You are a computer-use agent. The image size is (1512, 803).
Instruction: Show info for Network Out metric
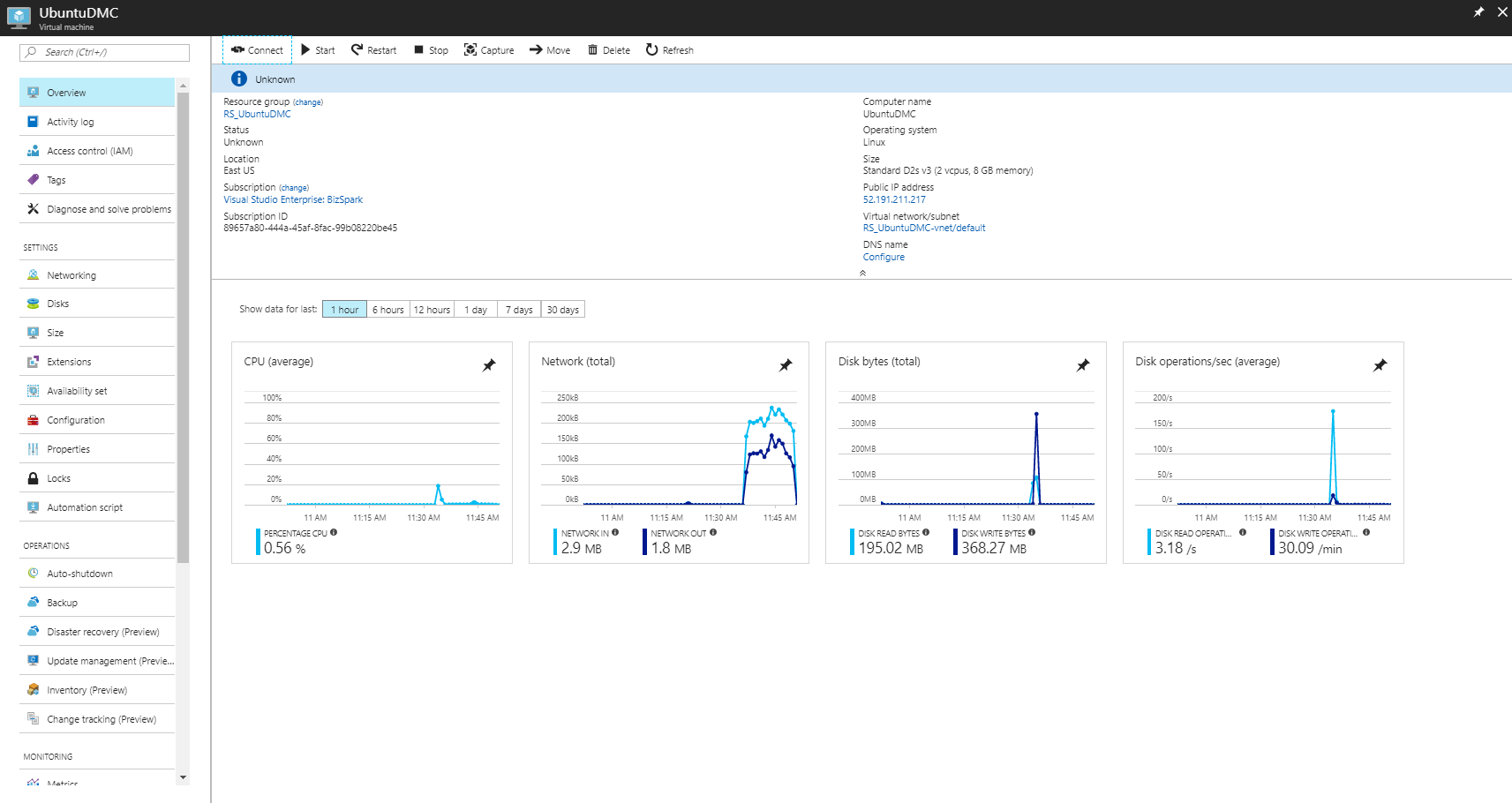click(x=713, y=532)
